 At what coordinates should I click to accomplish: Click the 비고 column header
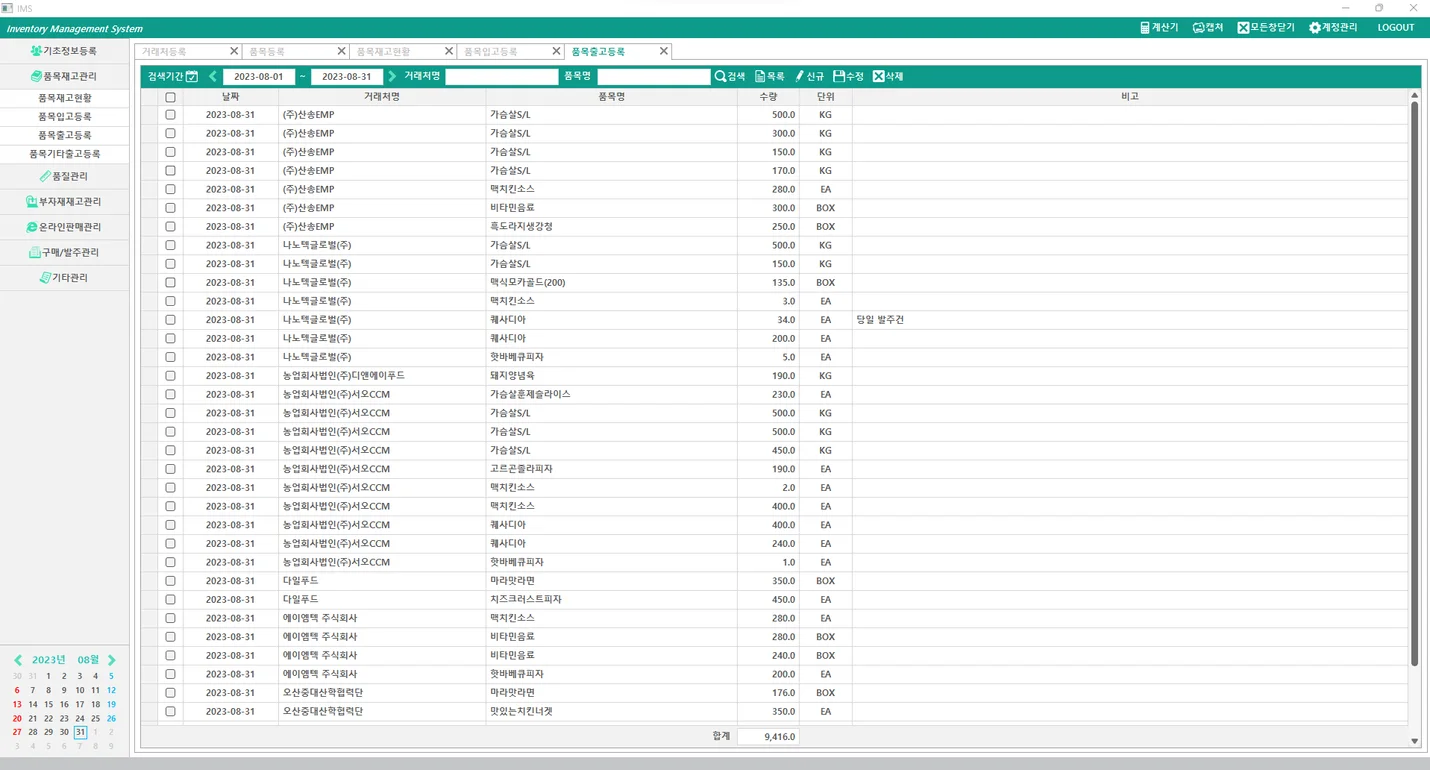pyautogui.click(x=1130, y=97)
